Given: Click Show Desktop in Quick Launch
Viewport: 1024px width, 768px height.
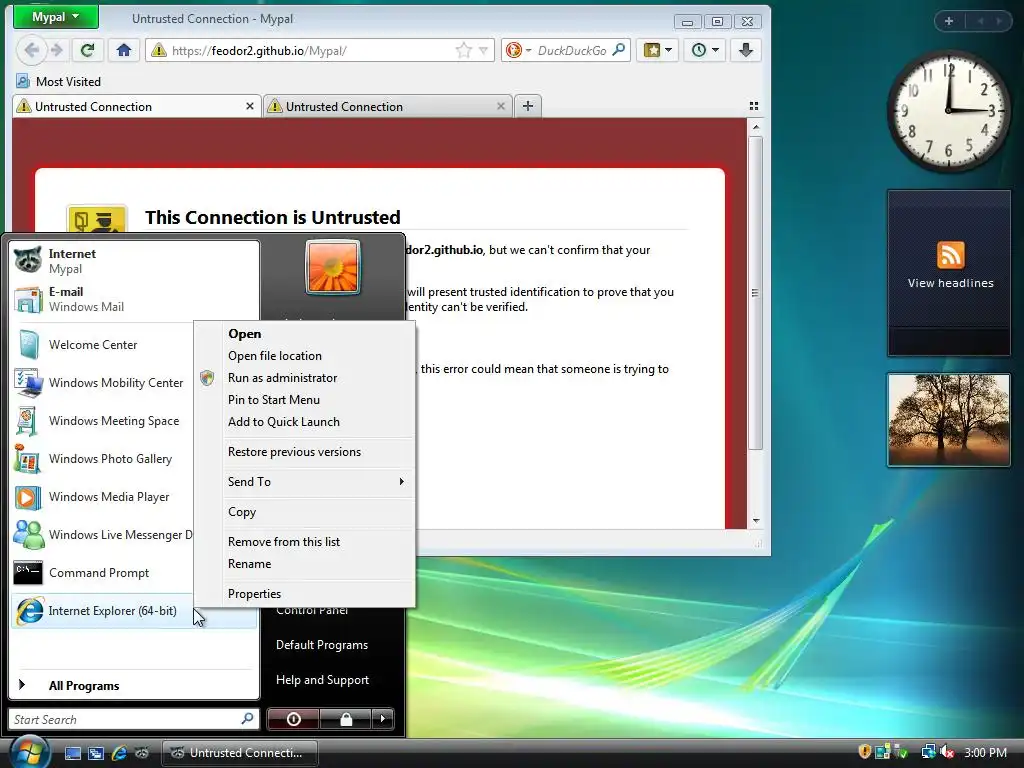Looking at the screenshot, I should click(72, 753).
